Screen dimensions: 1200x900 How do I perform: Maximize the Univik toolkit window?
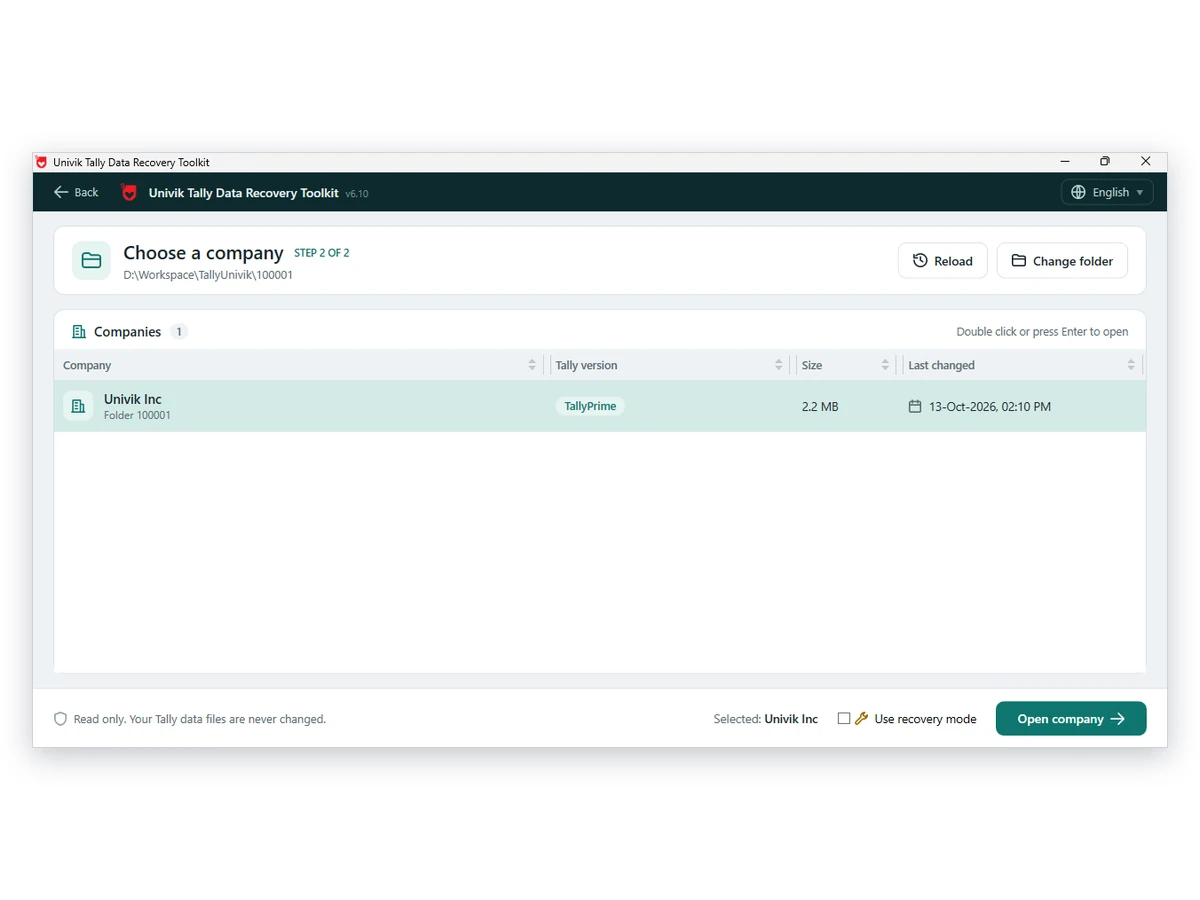tap(1105, 161)
